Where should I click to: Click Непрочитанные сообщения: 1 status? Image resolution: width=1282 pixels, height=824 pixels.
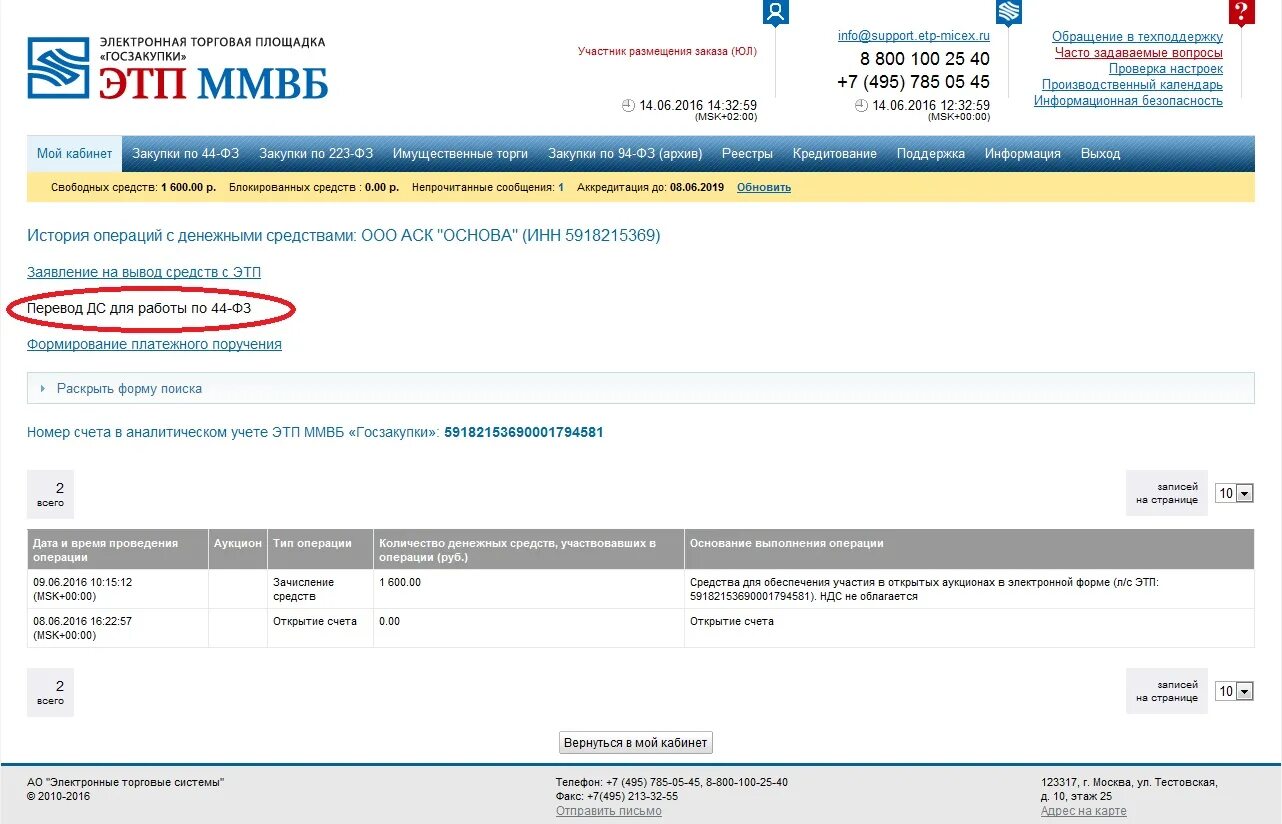[488, 187]
